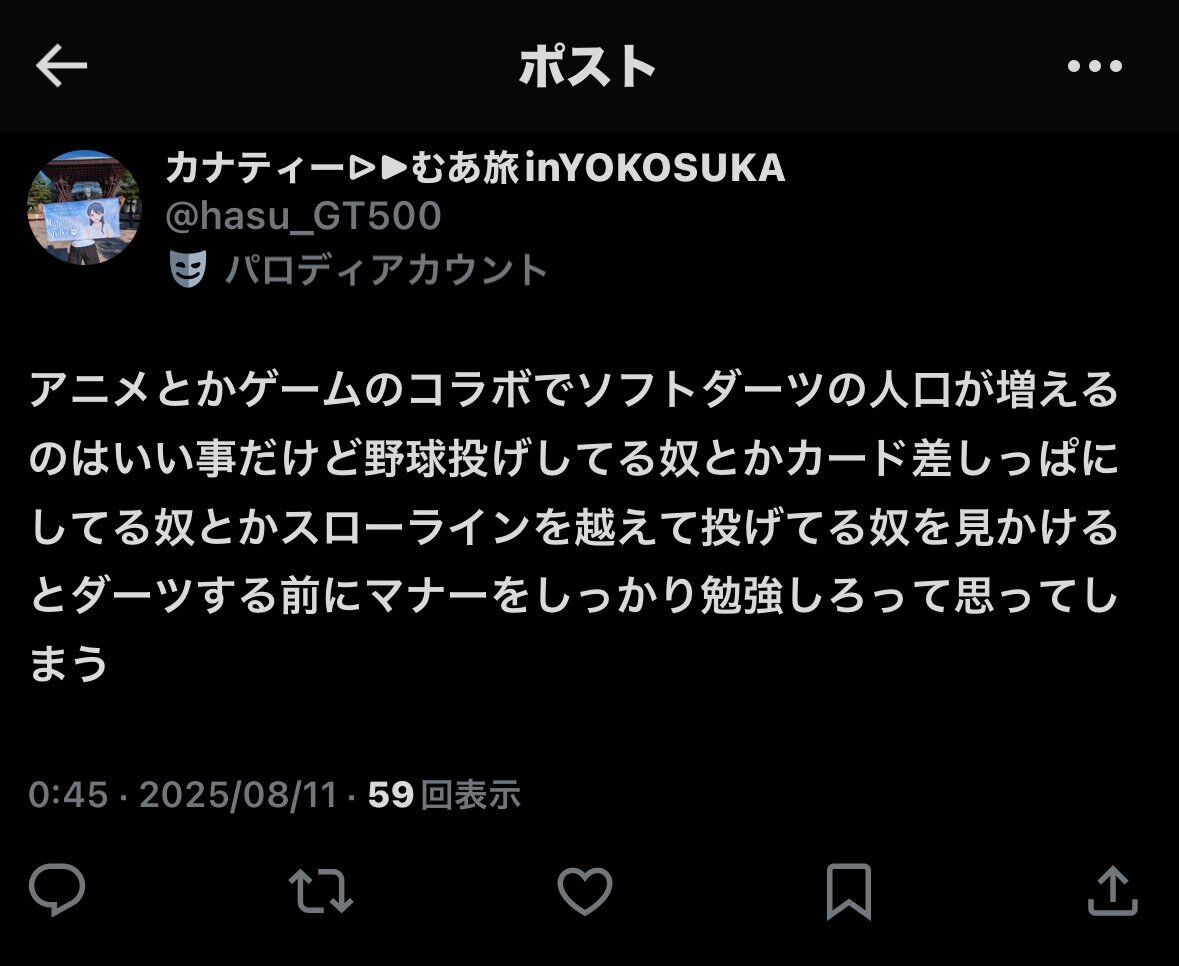Tap the 2025/08/11 date
Image resolution: width=1179 pixels, height=966 pixels.
pyautogui.click(x=238, y=794)
